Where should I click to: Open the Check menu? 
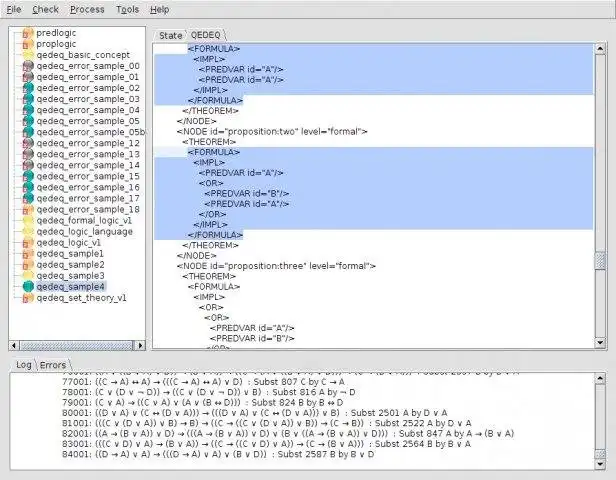click(x=45, y=9)
